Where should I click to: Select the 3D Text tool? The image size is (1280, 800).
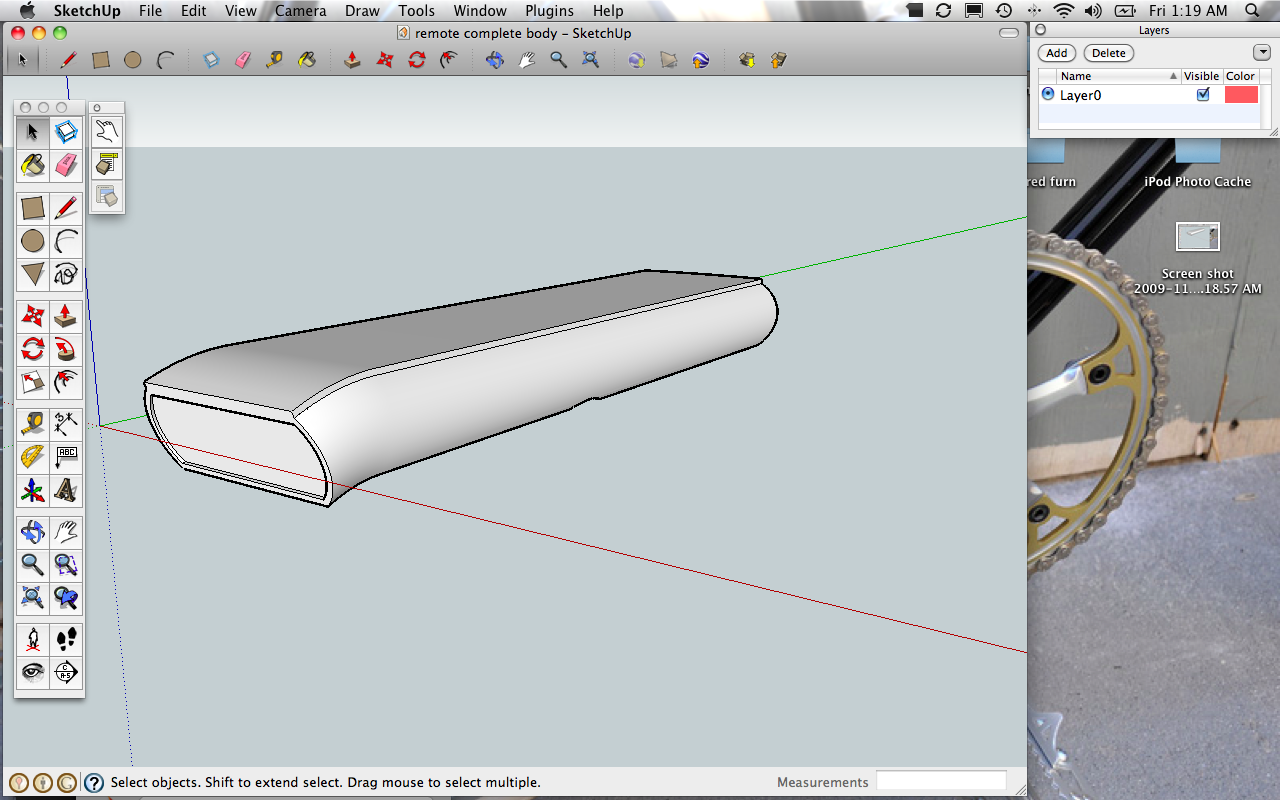pyautogui.click(x=66, y=491)
